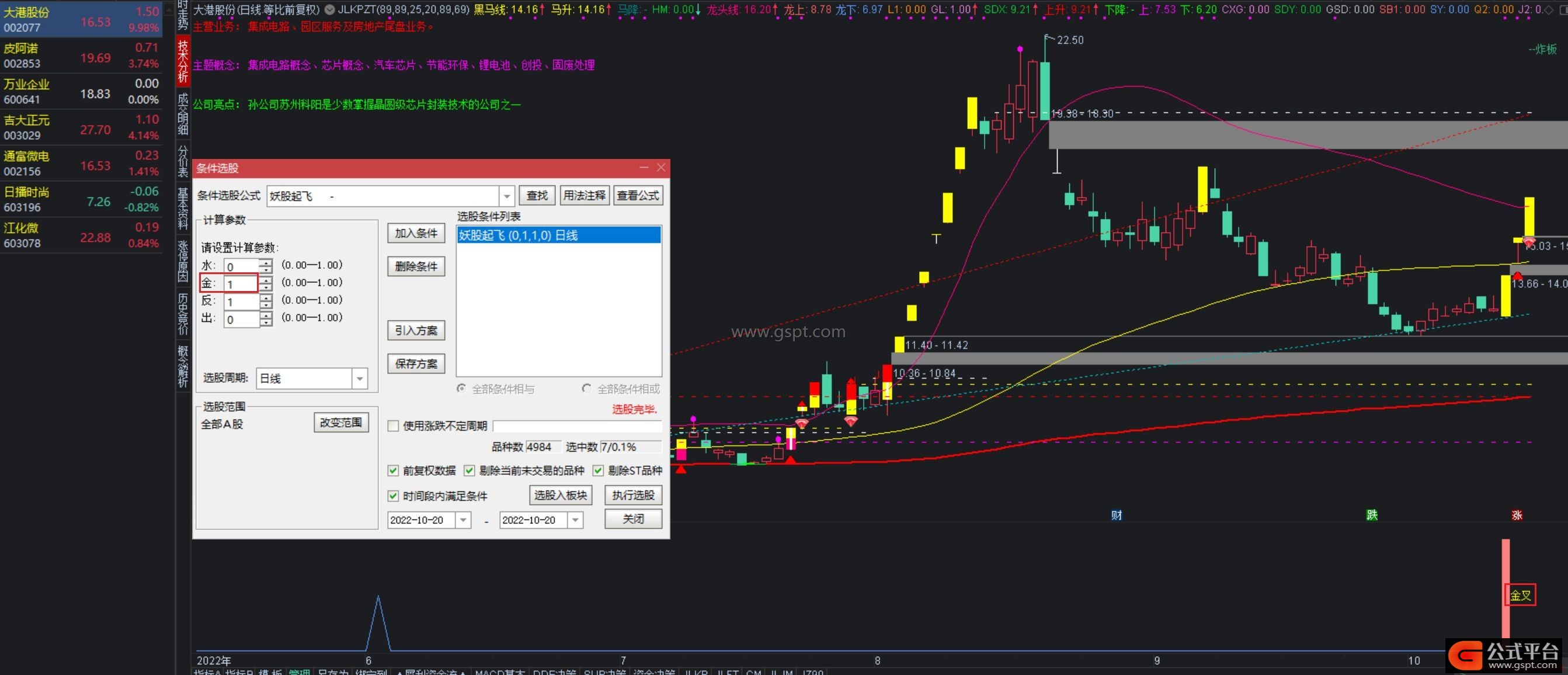The width and height of the screenshot is (1568, 675).
Task: Open the 选股周期 日线 dropdown
Action: point(360,378)
